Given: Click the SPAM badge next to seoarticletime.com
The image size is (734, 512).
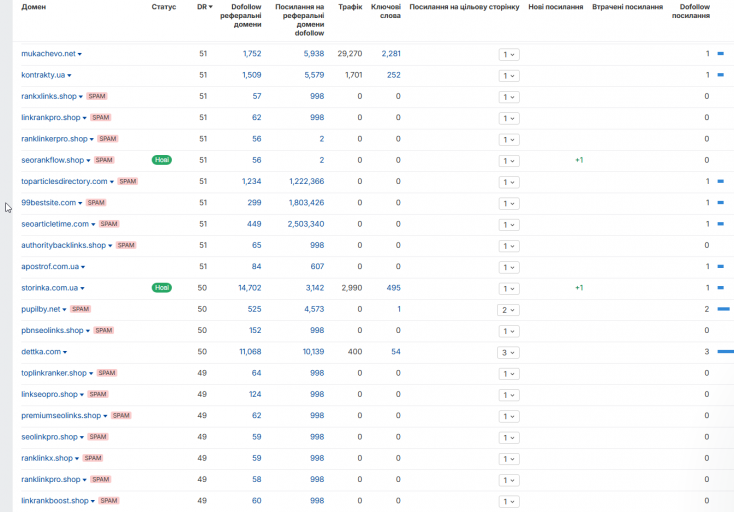Looking at the screenshot, I should coord(109,224).
